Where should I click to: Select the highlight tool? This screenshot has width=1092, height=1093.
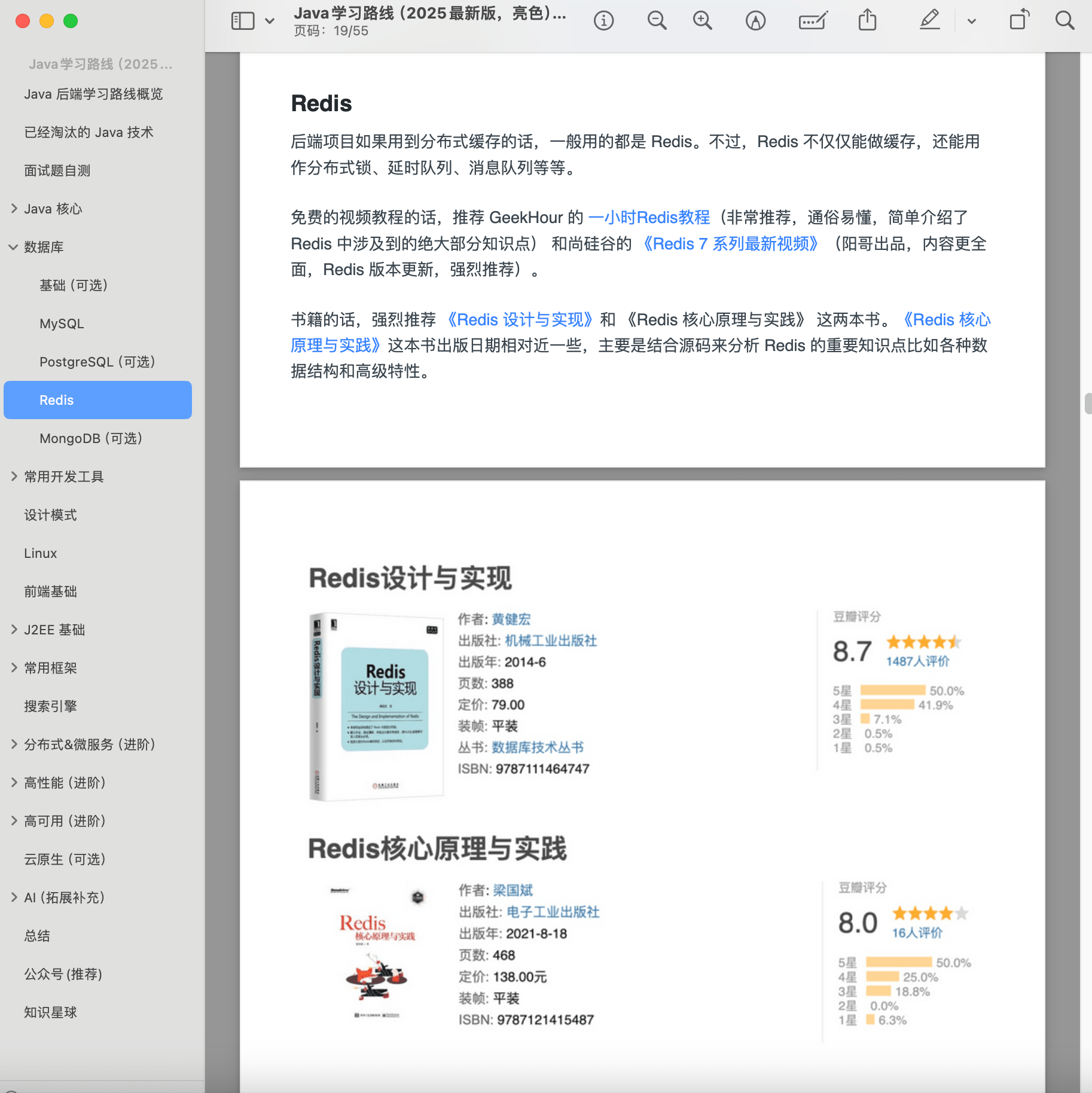(929, 20)
